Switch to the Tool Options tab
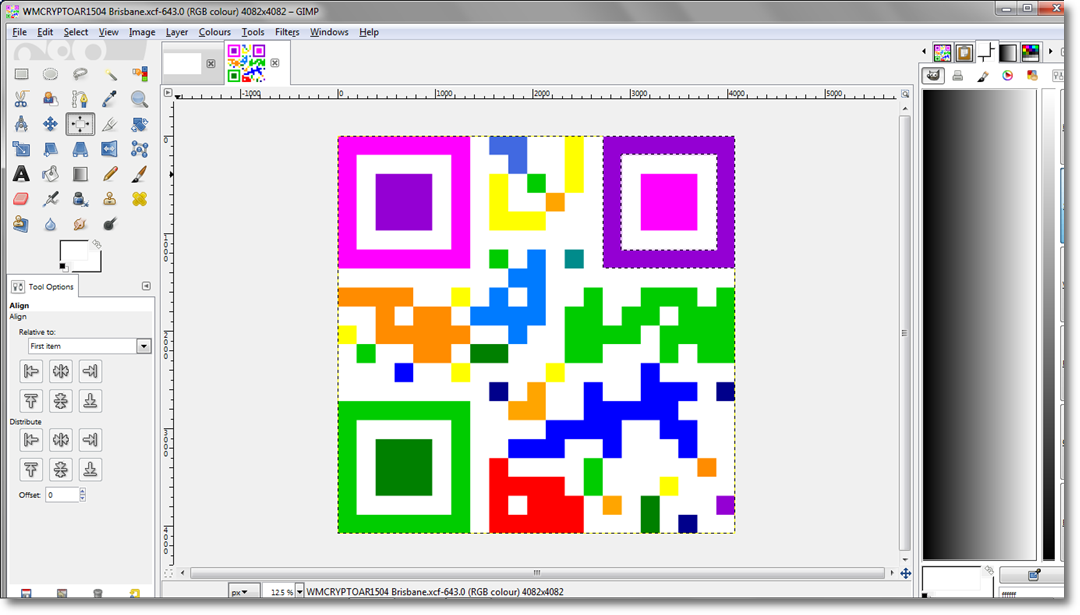 click(x=43, y=286)
